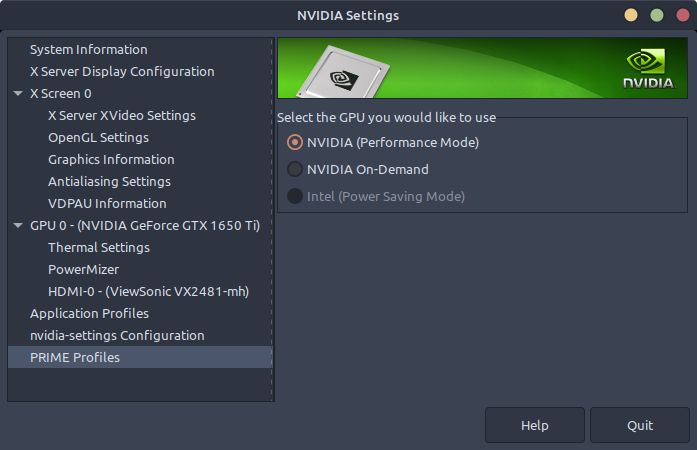This screenshot has width=697, height=450.
Task: Collapse the GPU 0 tree node
Action: click(18, 226)
